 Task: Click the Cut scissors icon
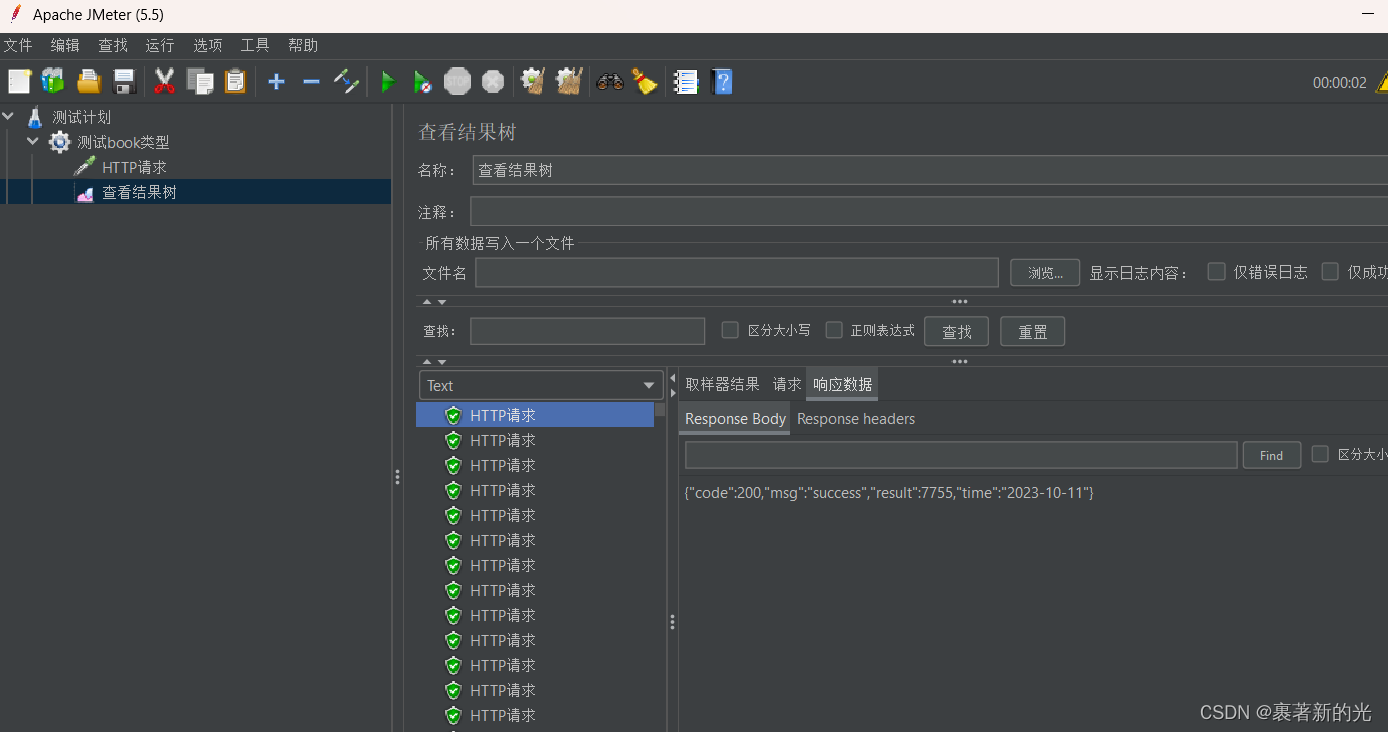coord(164,82)
